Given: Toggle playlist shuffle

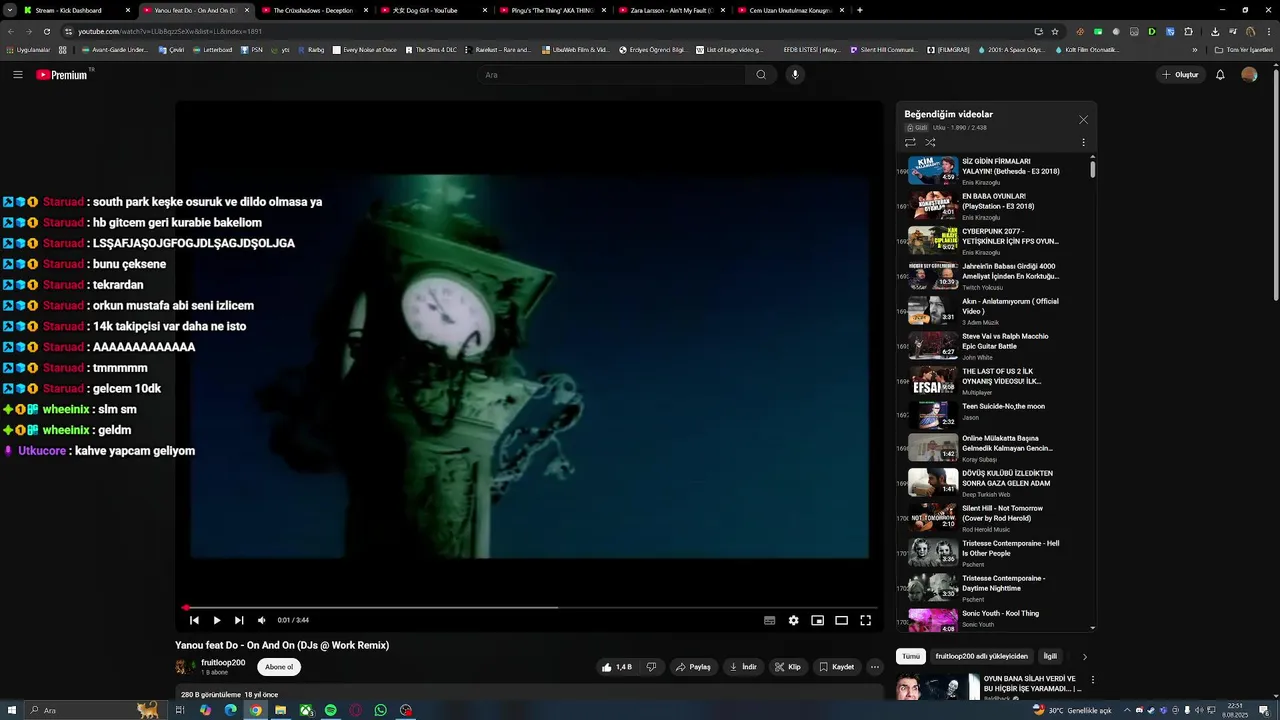Looking at the screenshot, I should pyautogui.click(x=930, y=142).
